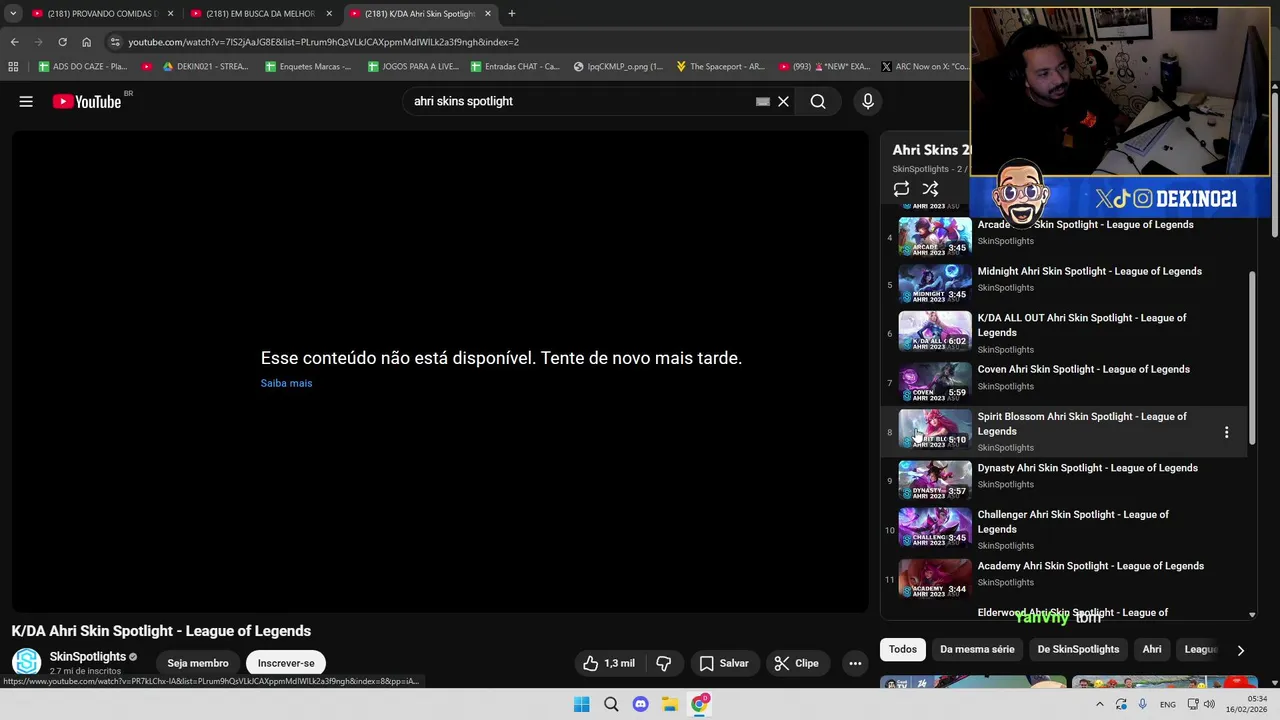Screen dimensions: 1280x720
Task: Subscribe with Inscrever-se button
Action: (286, 663)
